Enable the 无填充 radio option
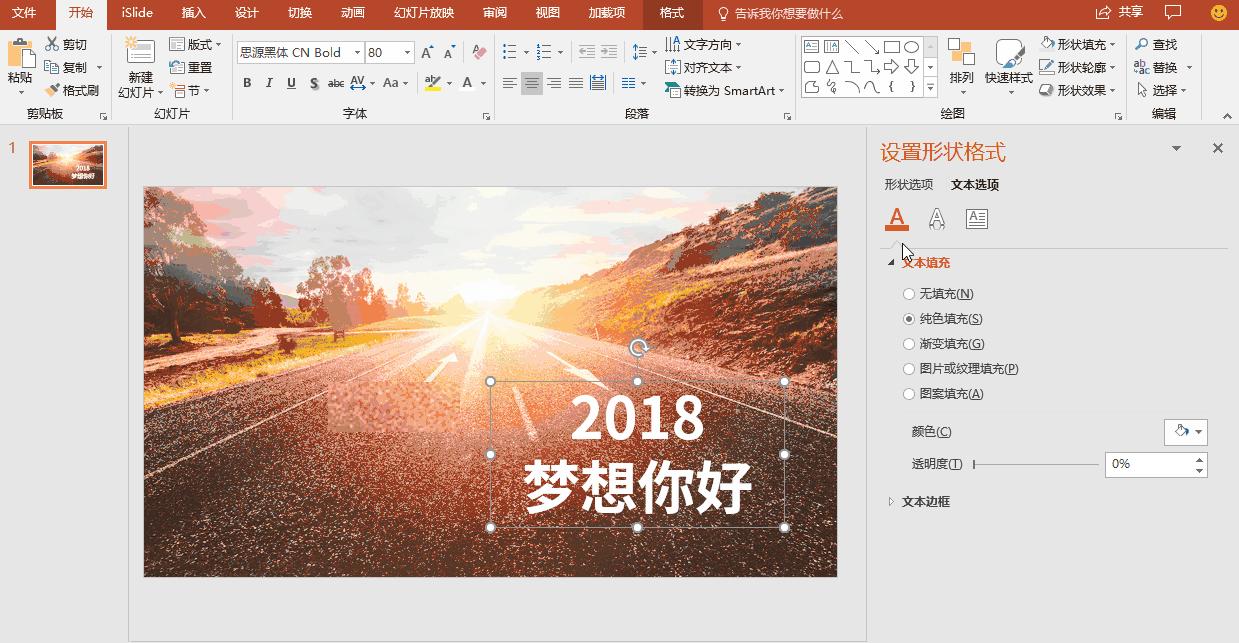The image size is (1239, 643). point(909,293)
